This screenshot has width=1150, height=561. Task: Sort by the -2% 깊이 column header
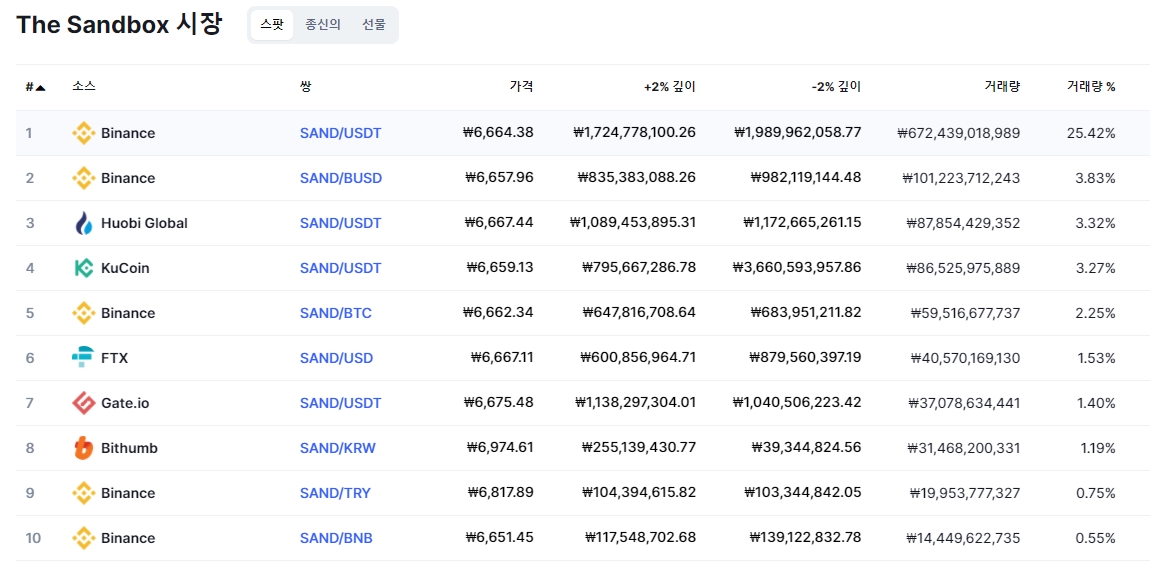(x=836, y=87)
